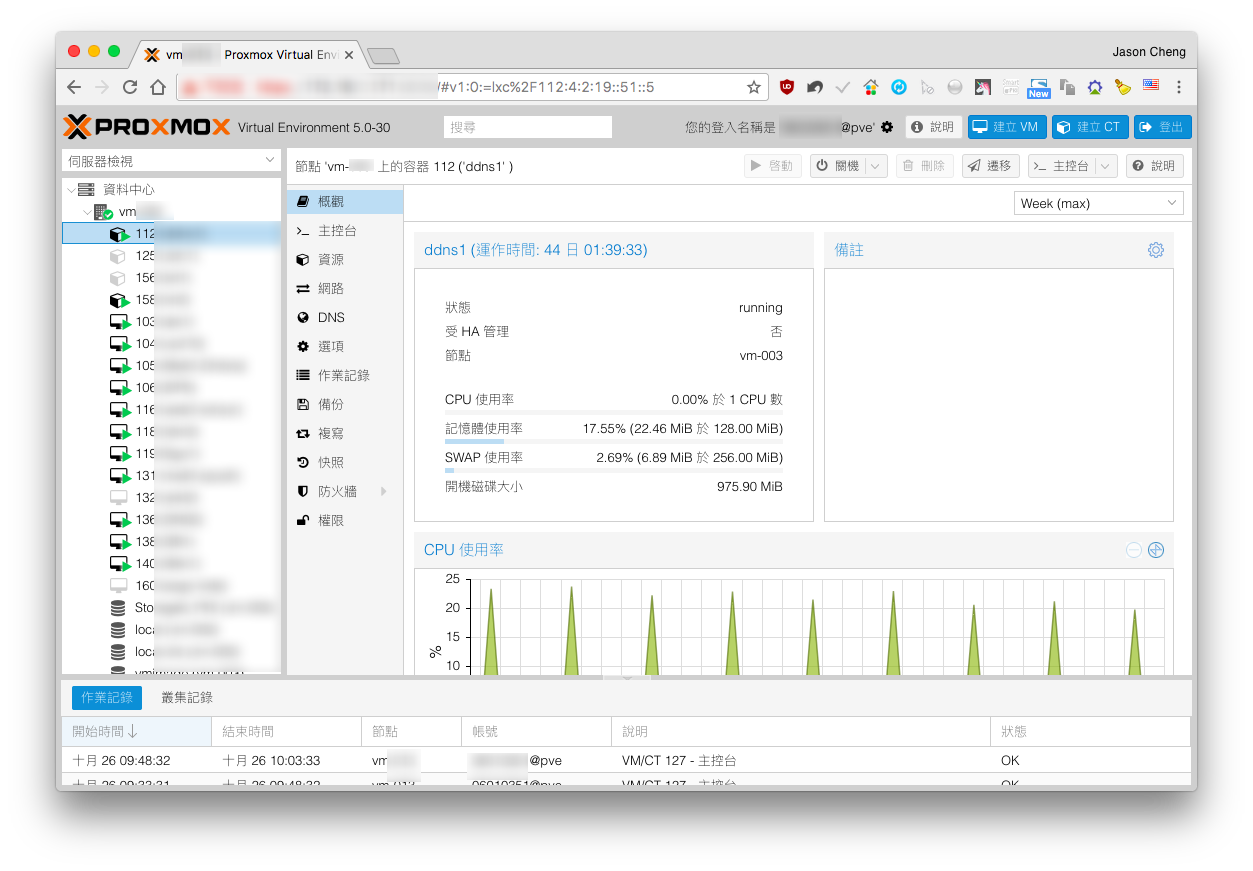Open the 伺服器檢視 view dropdown
This screenshot has height=871, width=1253.
pyautogui.click(x=172, y=160)
